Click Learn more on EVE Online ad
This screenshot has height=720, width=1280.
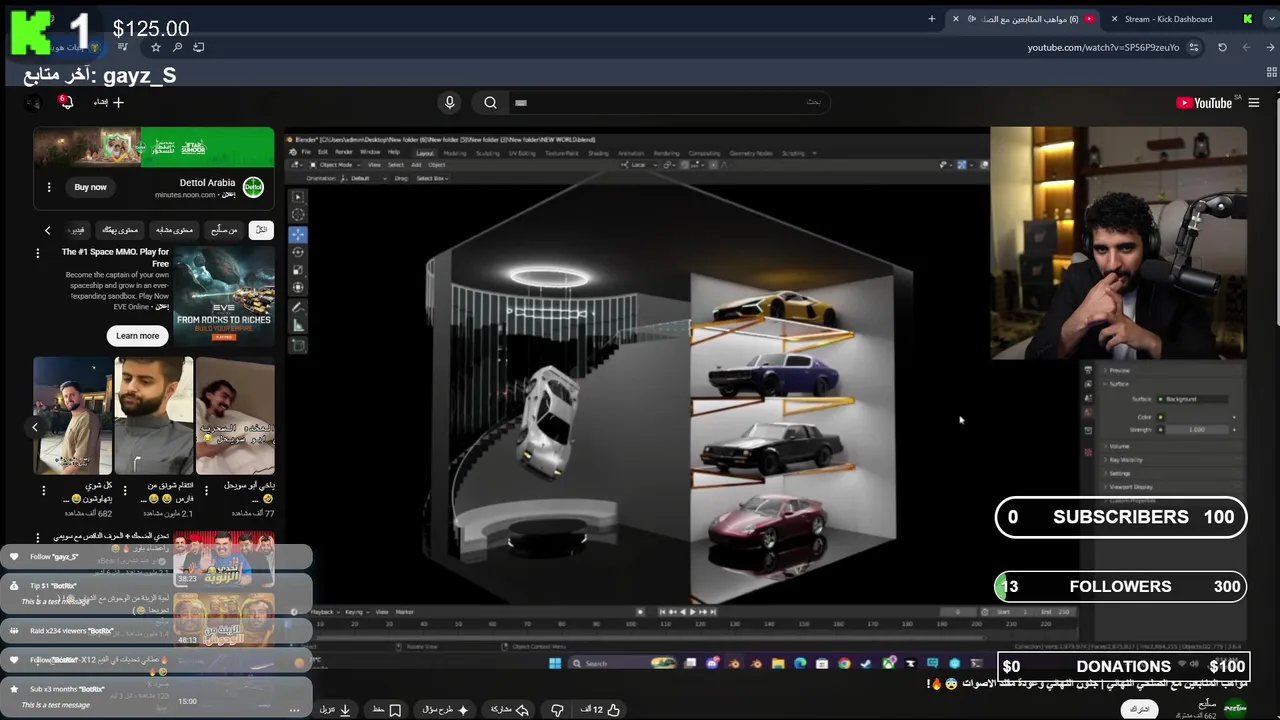(x=137, y=336)
